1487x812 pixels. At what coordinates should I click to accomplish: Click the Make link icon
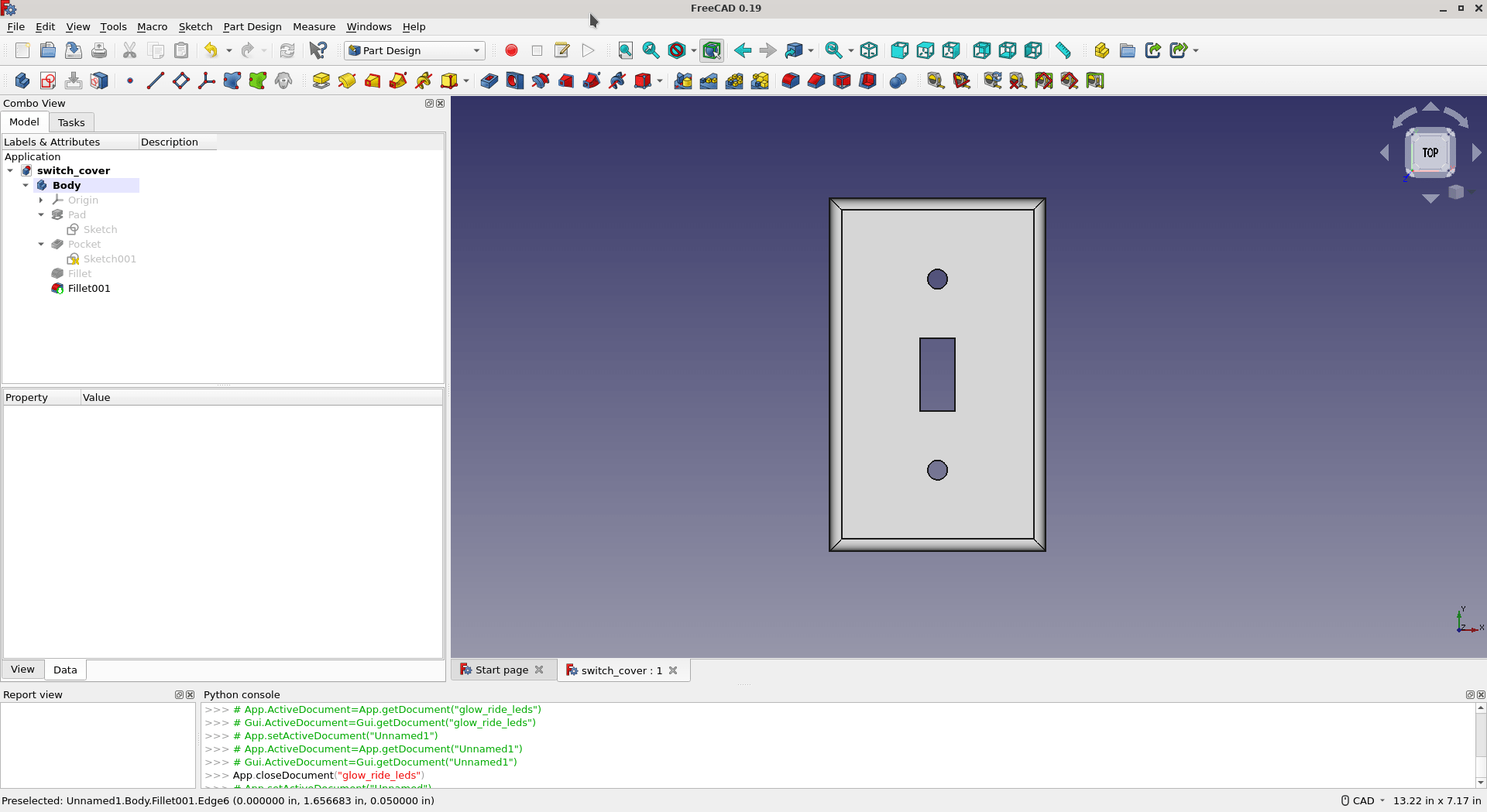coord(1153,50)
